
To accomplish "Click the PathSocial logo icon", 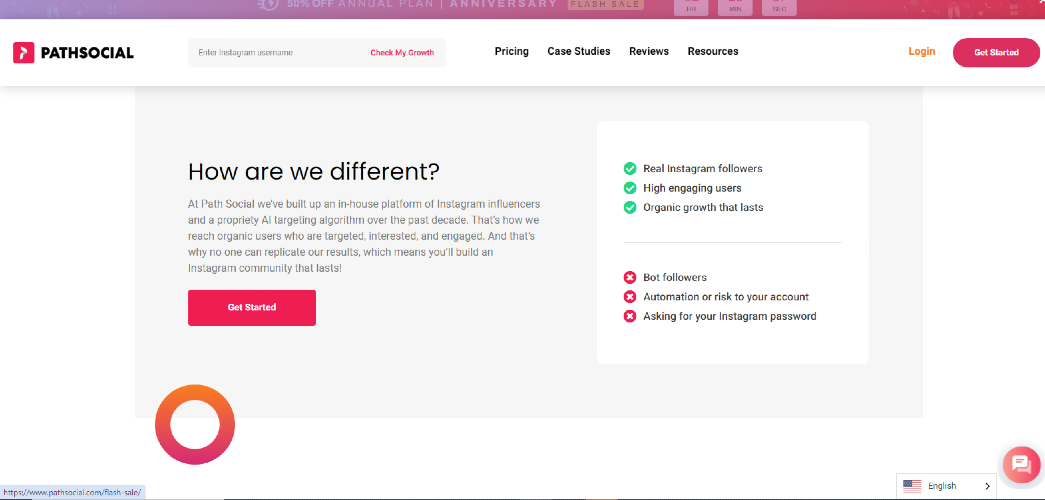I will [x=23, y=53].
